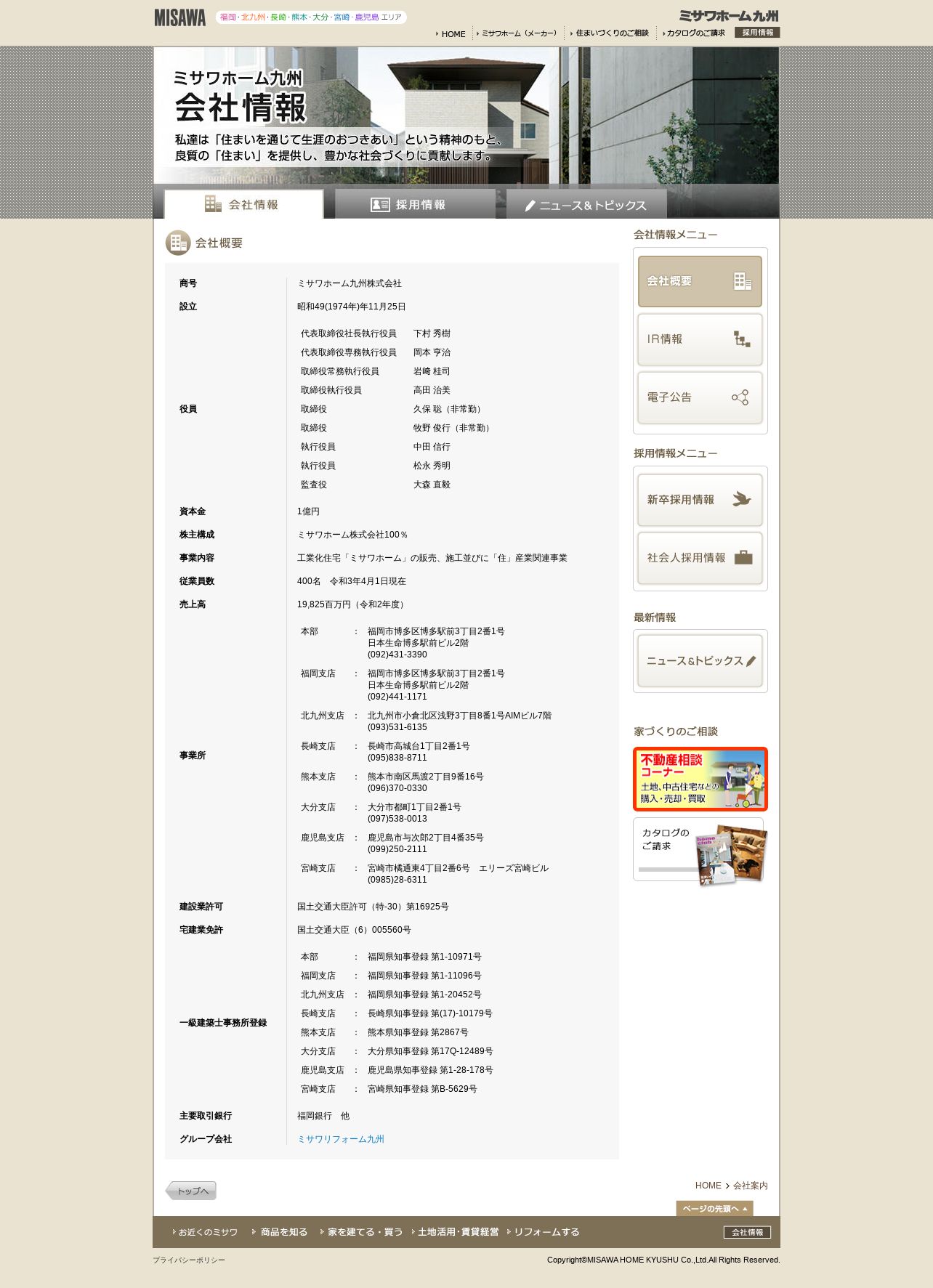Viewport: 933px width, 1288px height.
Task: Switch to the 採用情報 tab
Action: point(415,204)
